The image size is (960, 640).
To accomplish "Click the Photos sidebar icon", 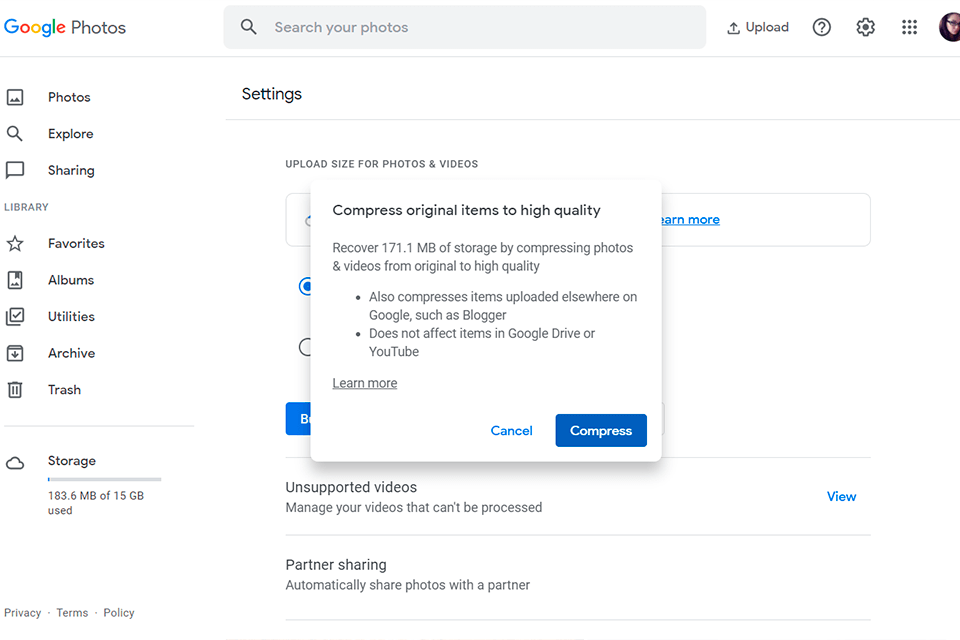I will pos(15,97).
